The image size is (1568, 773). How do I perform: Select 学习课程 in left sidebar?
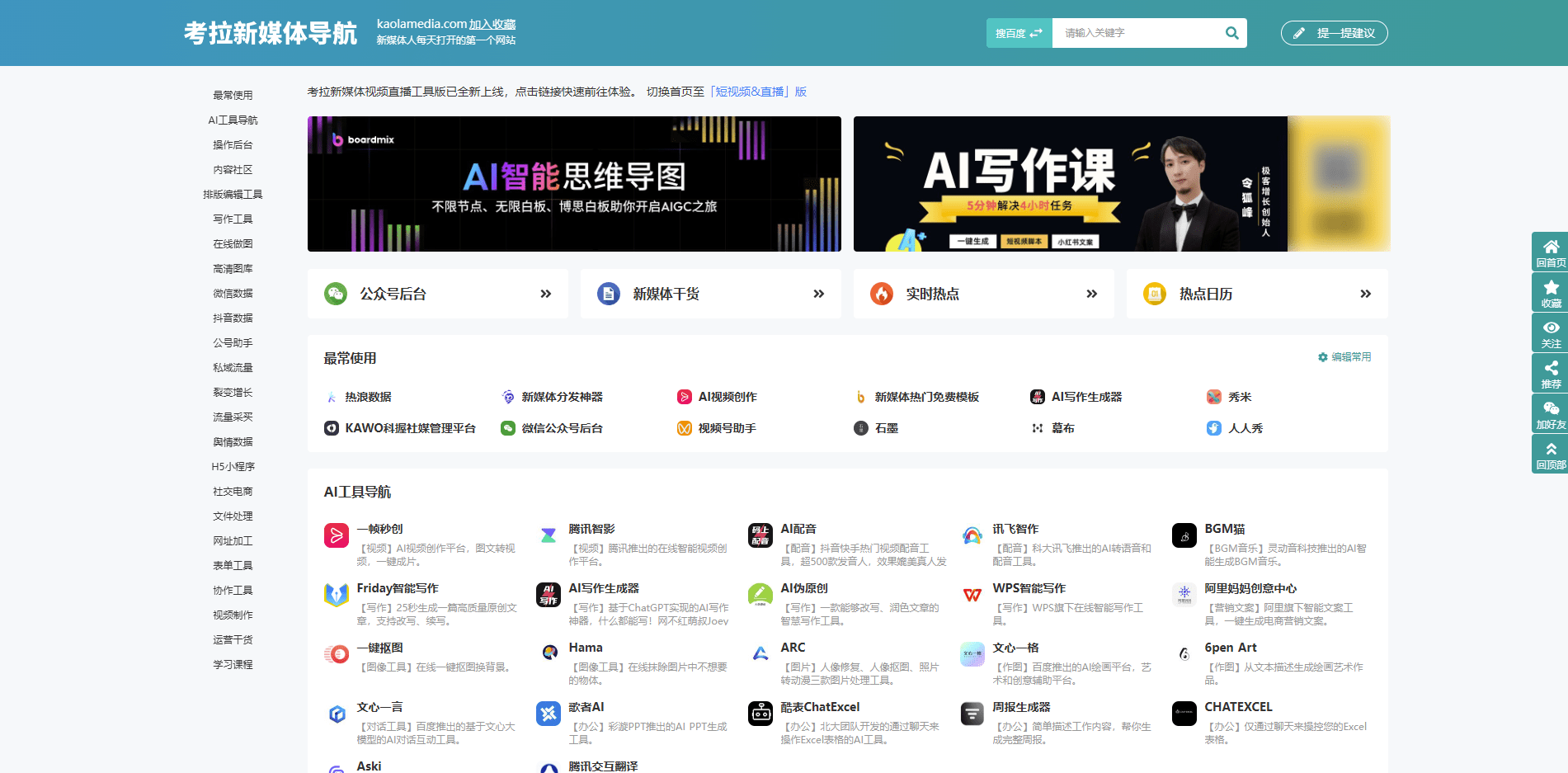(x=233, y=664)
